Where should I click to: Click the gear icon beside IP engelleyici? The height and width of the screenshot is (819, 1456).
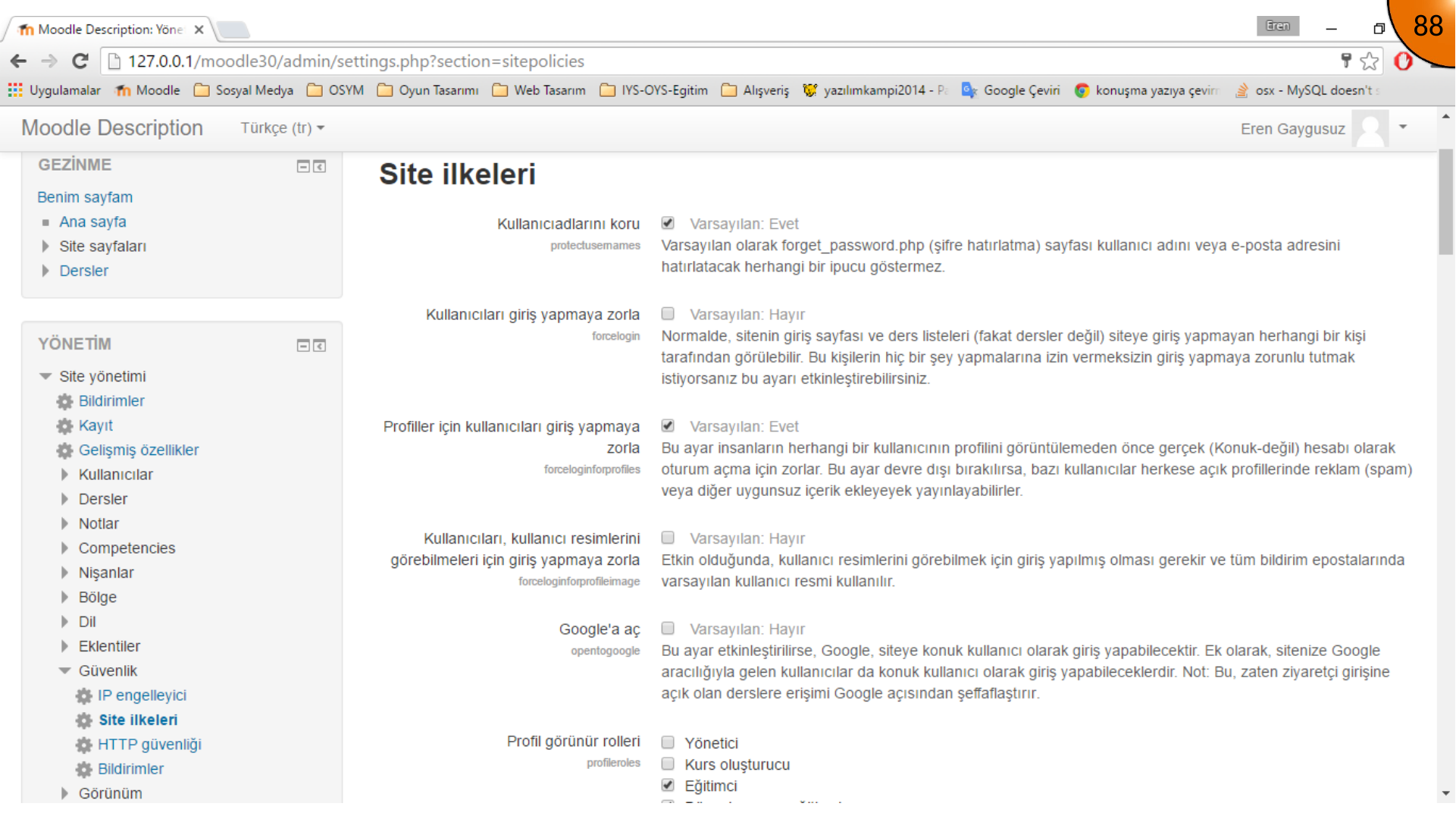(x=84, y=696)
